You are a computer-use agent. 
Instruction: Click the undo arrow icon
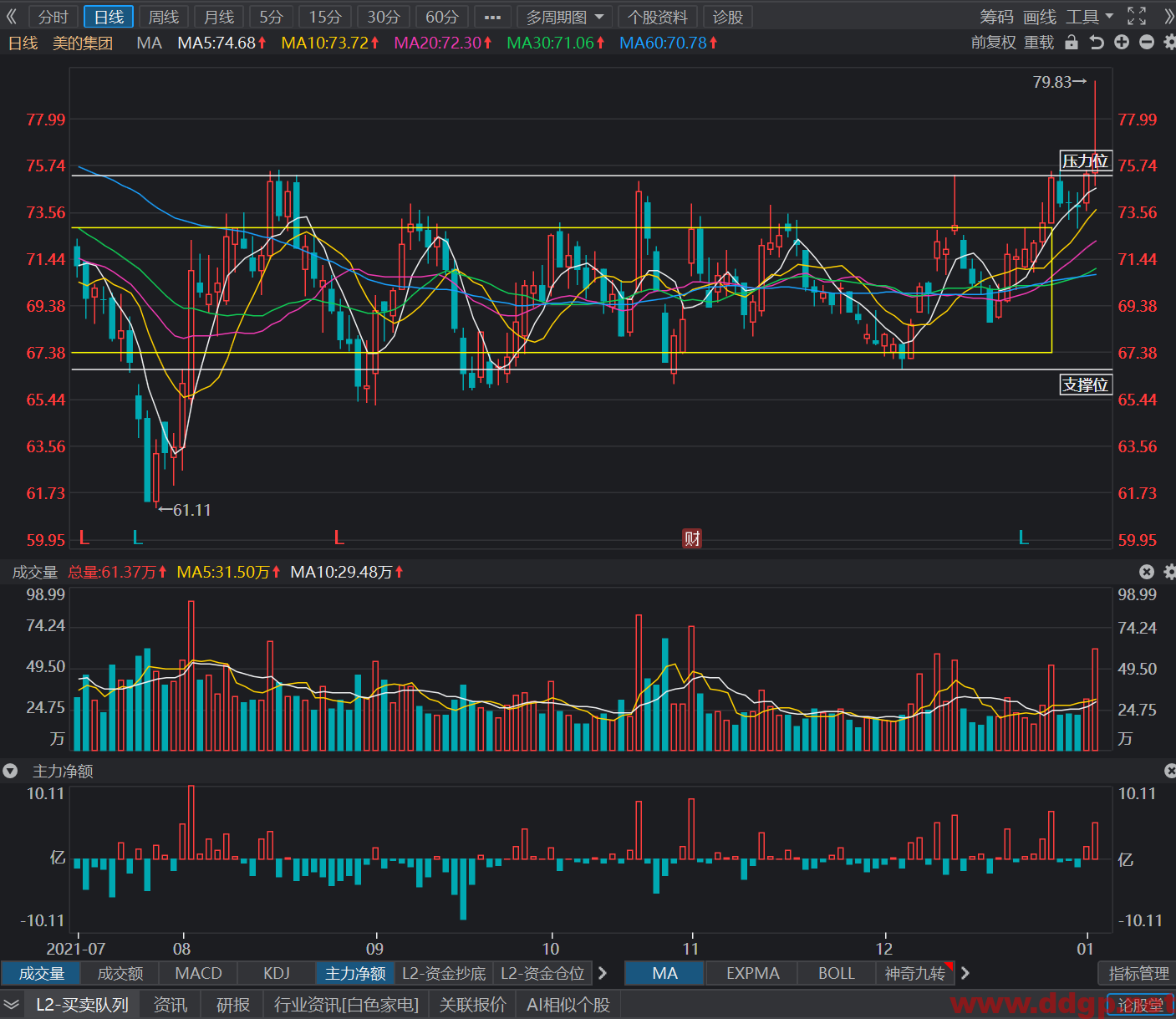(1097, 43)
